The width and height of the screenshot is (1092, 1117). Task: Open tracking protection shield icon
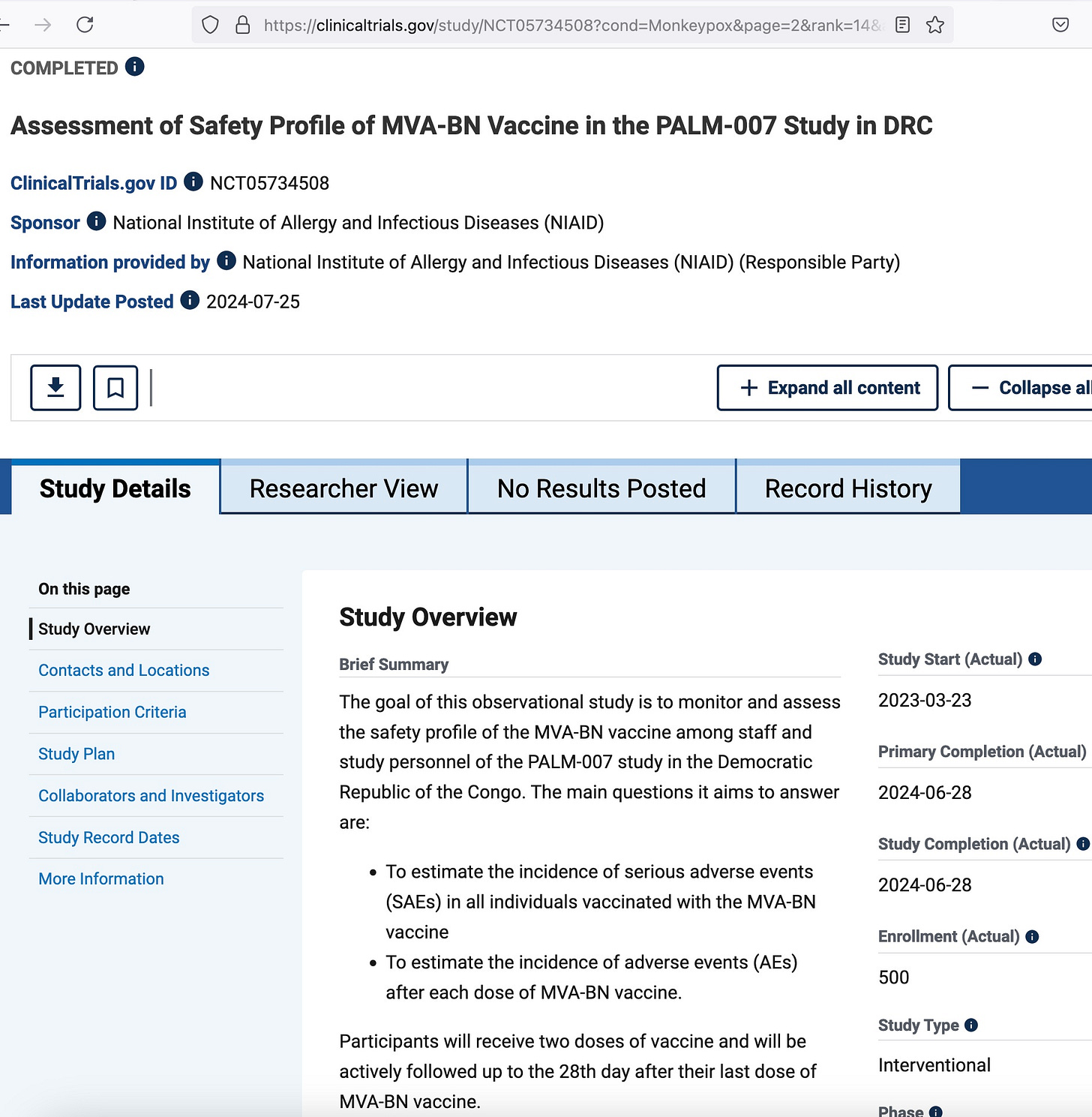click(x=210, y=26)
